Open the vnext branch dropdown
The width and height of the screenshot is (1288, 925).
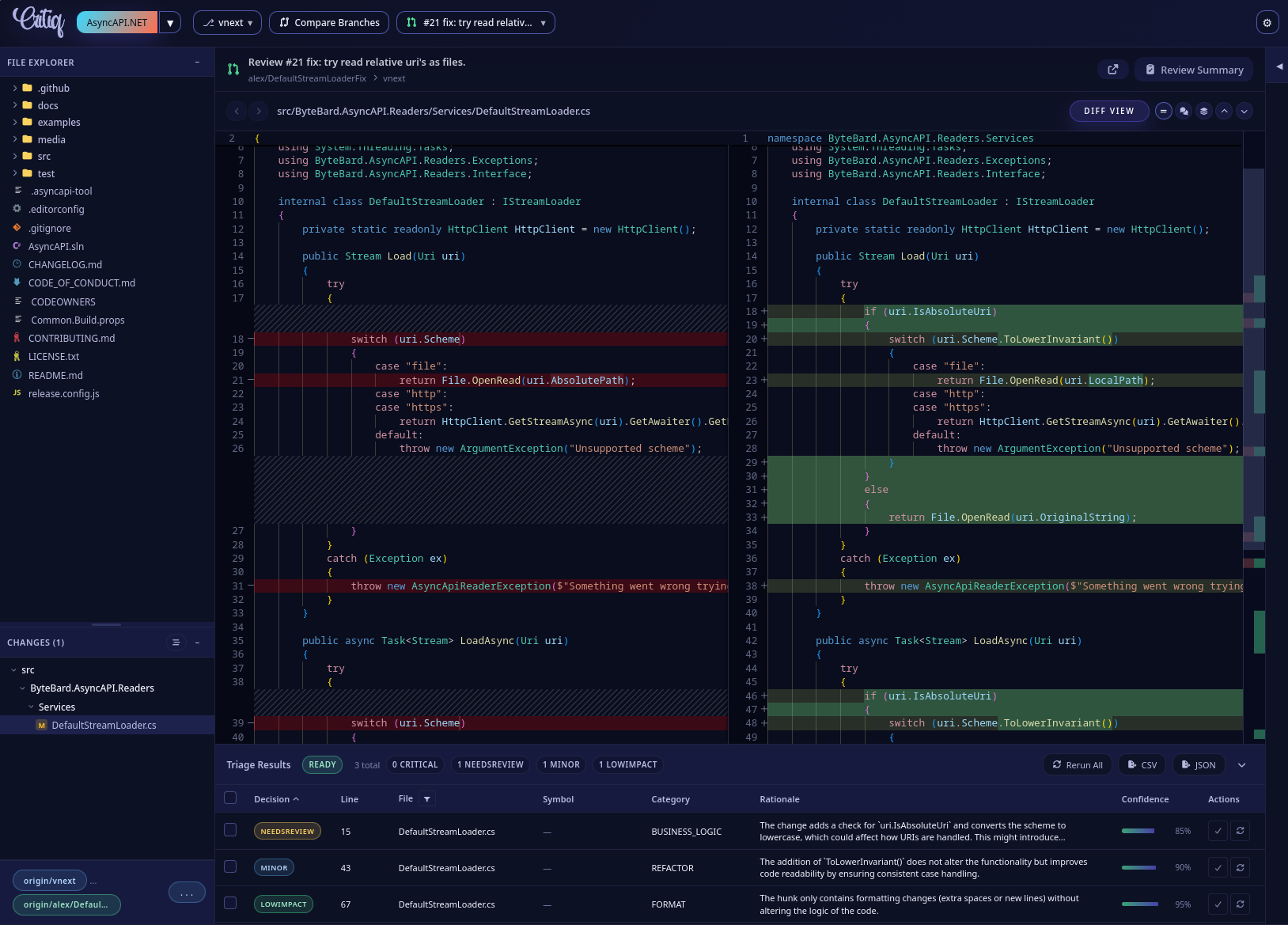pos(228,22)
